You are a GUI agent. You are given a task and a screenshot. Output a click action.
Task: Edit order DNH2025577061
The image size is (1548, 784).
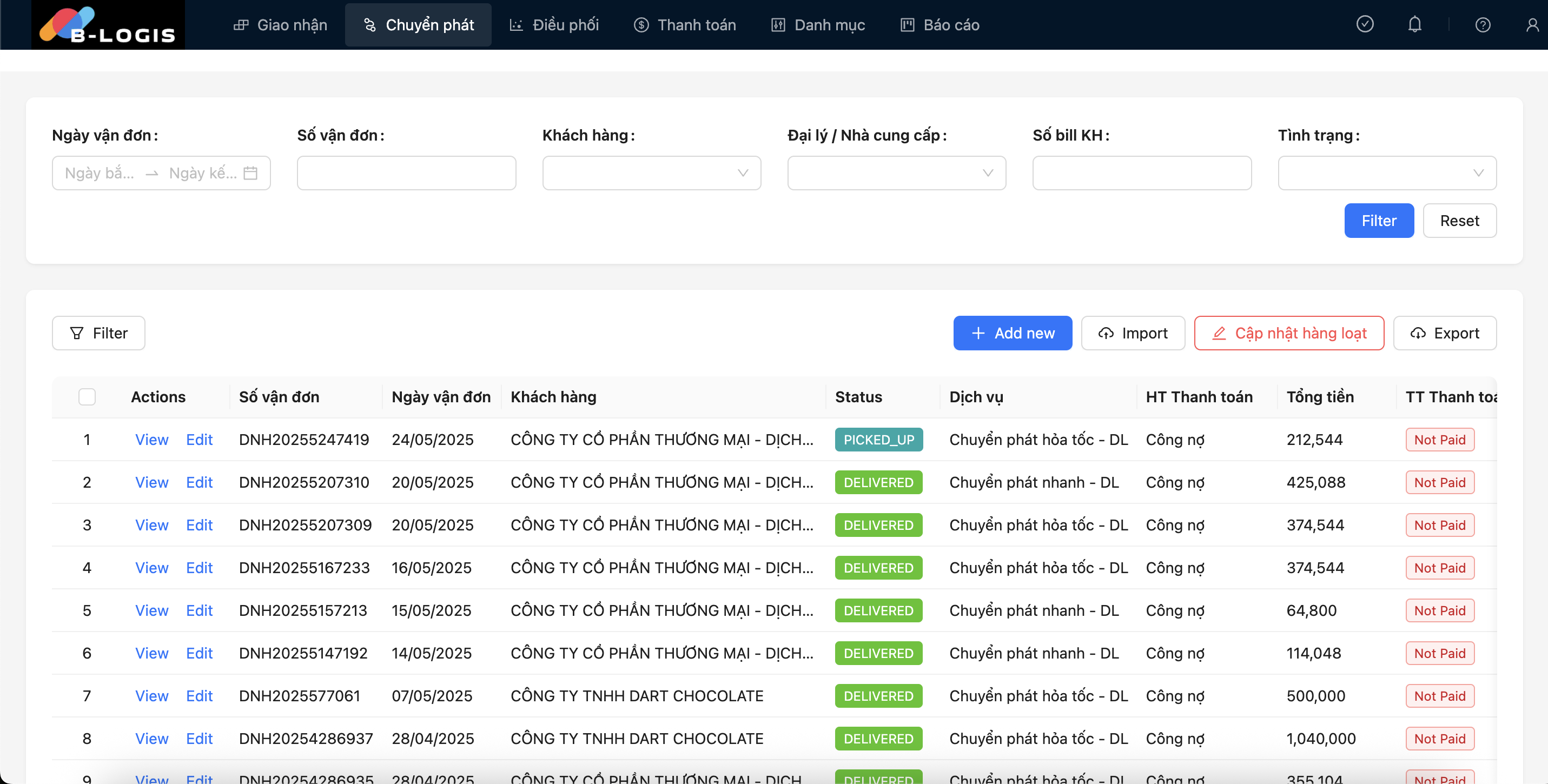[x=199, y=696]
